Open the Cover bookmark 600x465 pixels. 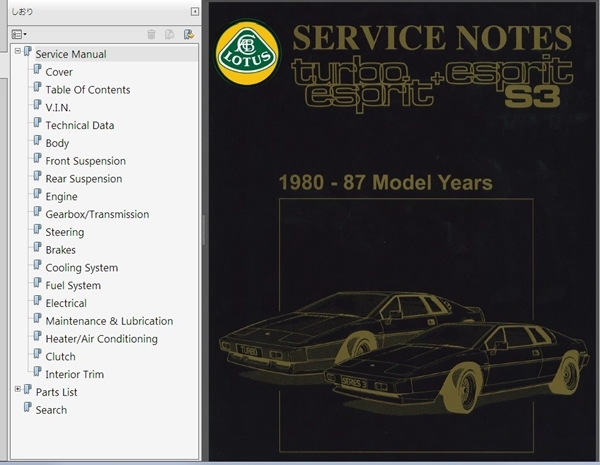pos(59,72)
